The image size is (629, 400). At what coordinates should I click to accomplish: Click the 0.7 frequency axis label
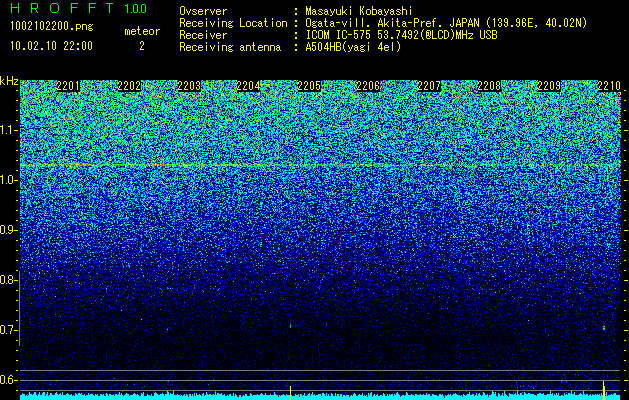tap(8, 330)
